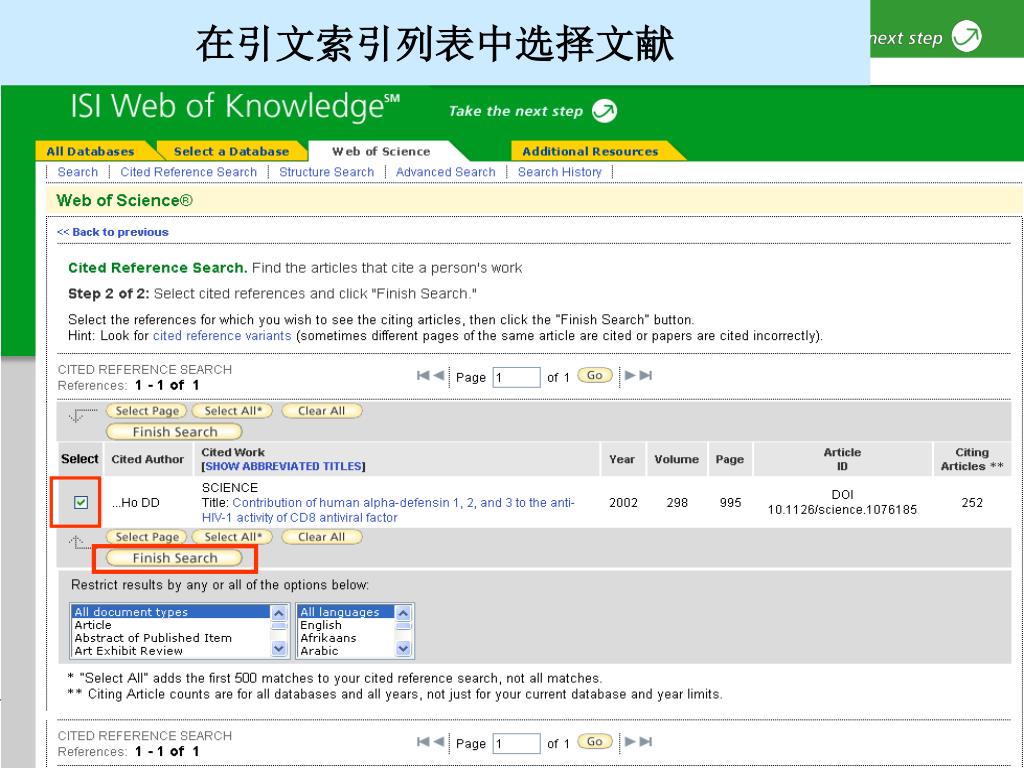Viewport: 1024px width, 768px height.
Task: Click the year value 2002
Action: pos(623,502)
